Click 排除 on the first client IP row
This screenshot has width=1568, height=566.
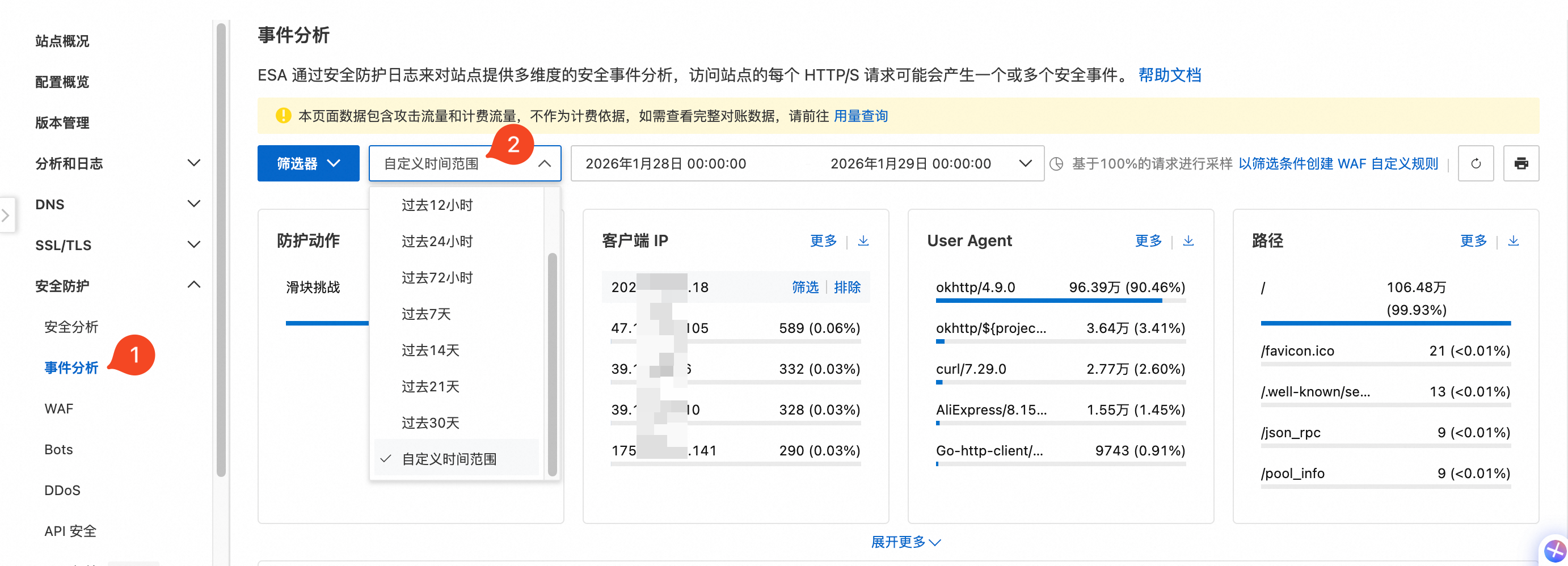[848, 288]
